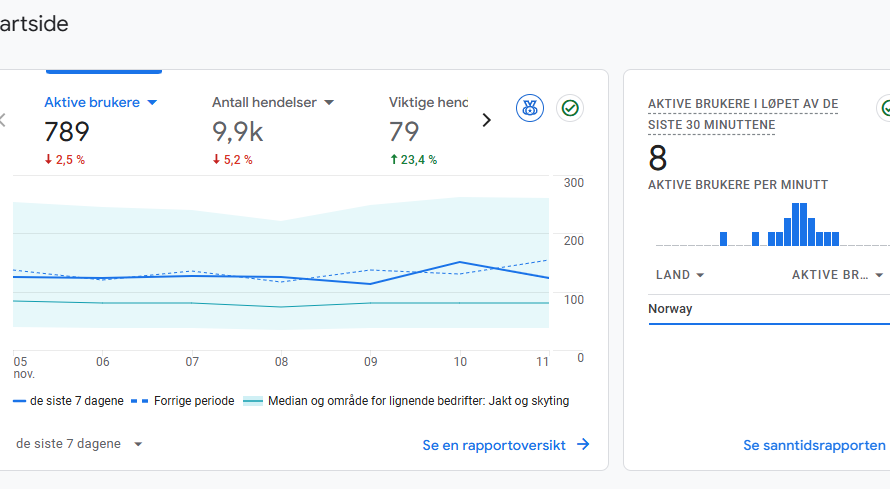The height and width of the screenshot is (489, 890).
Task: Click the green checkmark icon beside the medal
Action: (x=570, y=108)
